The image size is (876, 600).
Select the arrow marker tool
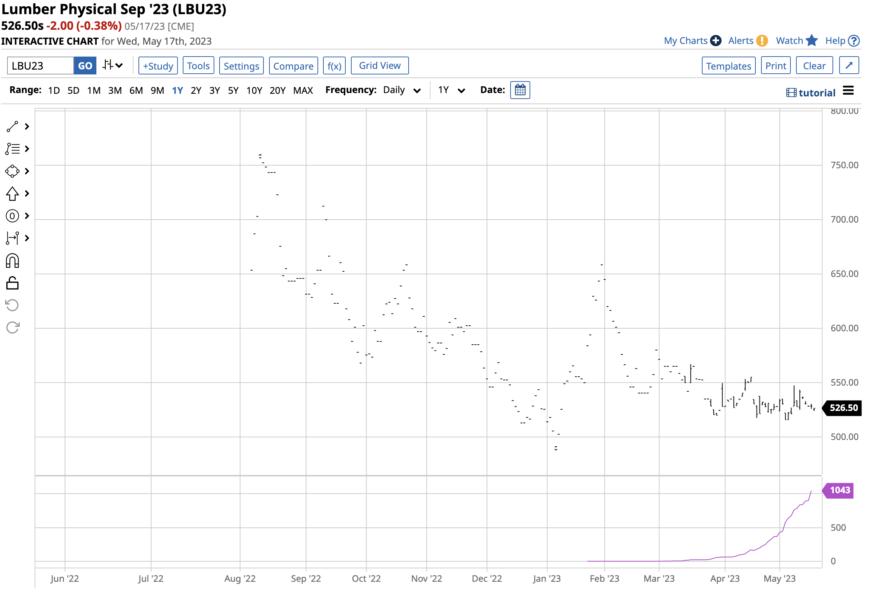tap(12, 193)
